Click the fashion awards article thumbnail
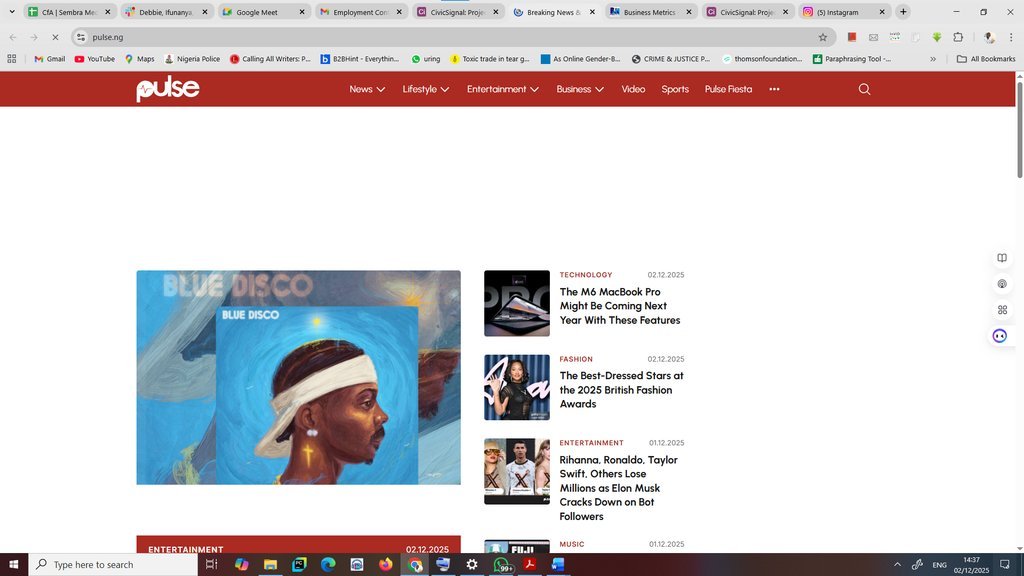This screenshot has height=576, width=1024. click(517, 387)
